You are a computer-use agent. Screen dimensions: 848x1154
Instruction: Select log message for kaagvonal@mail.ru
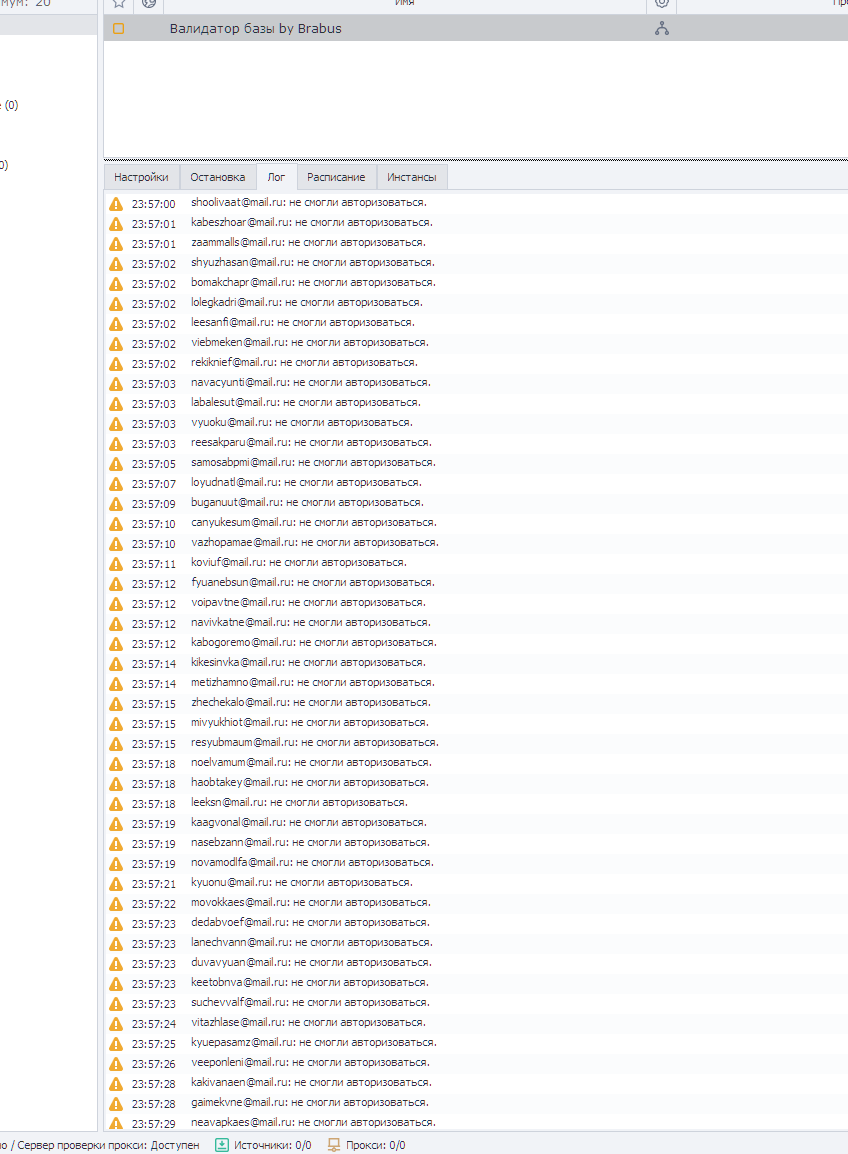click(x=308, y=822)
